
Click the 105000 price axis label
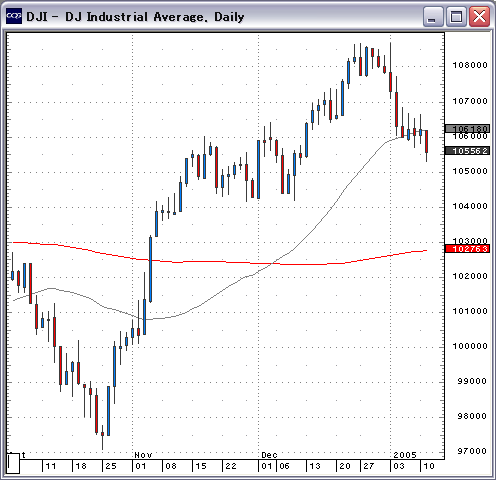pos(470,171)
